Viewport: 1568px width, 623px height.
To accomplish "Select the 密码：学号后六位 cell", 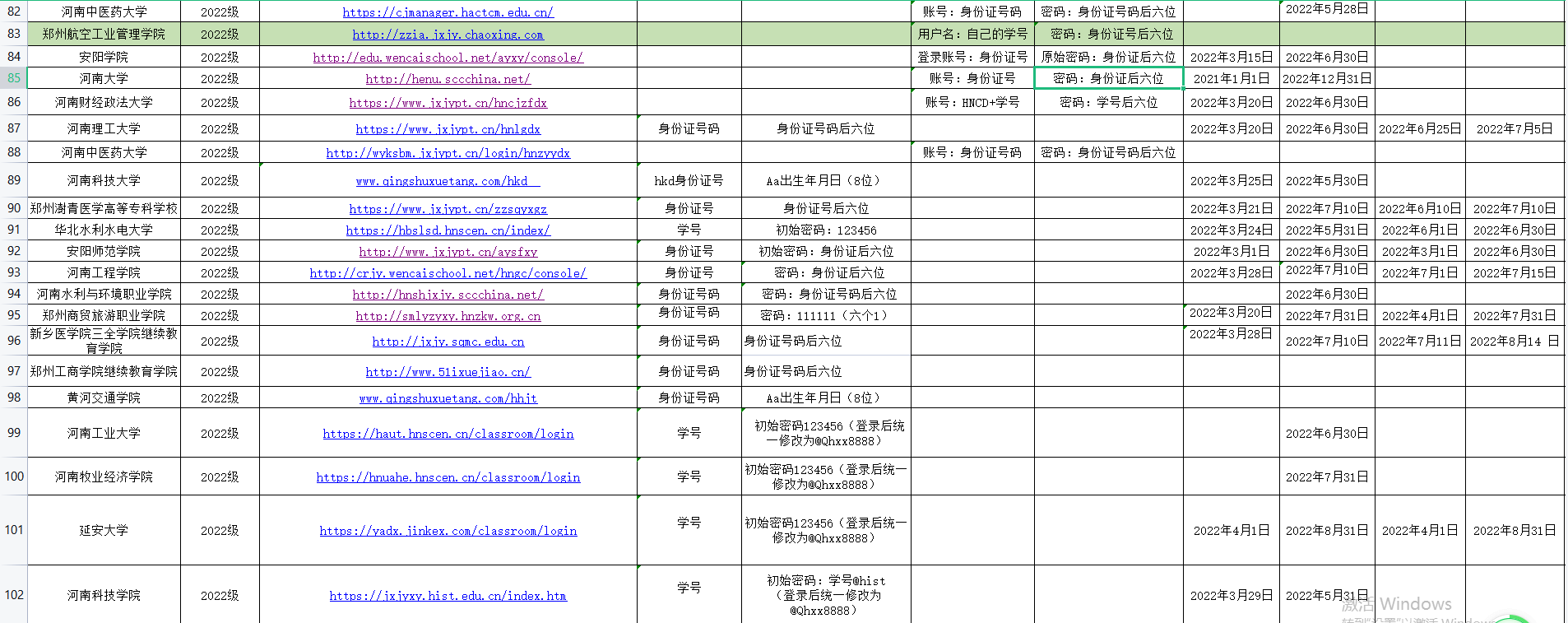I will pos(1109,103).
